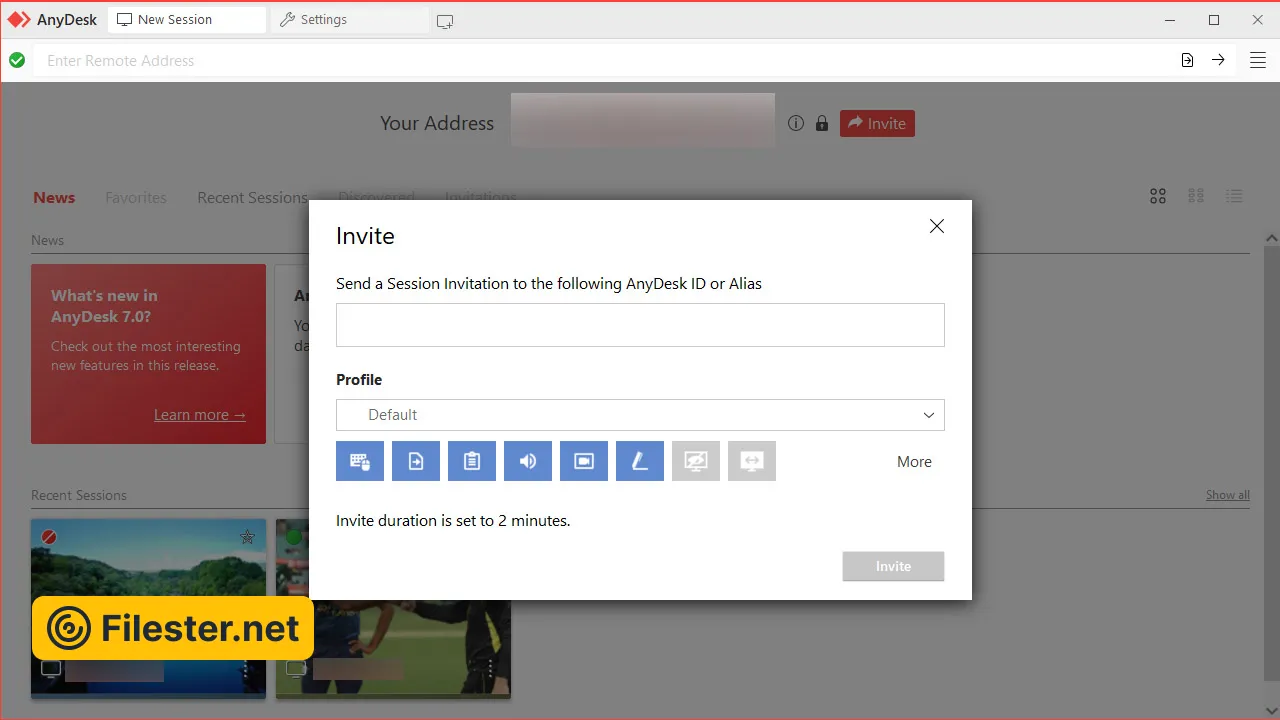Click the connect arrow icon

(1218, 60)
